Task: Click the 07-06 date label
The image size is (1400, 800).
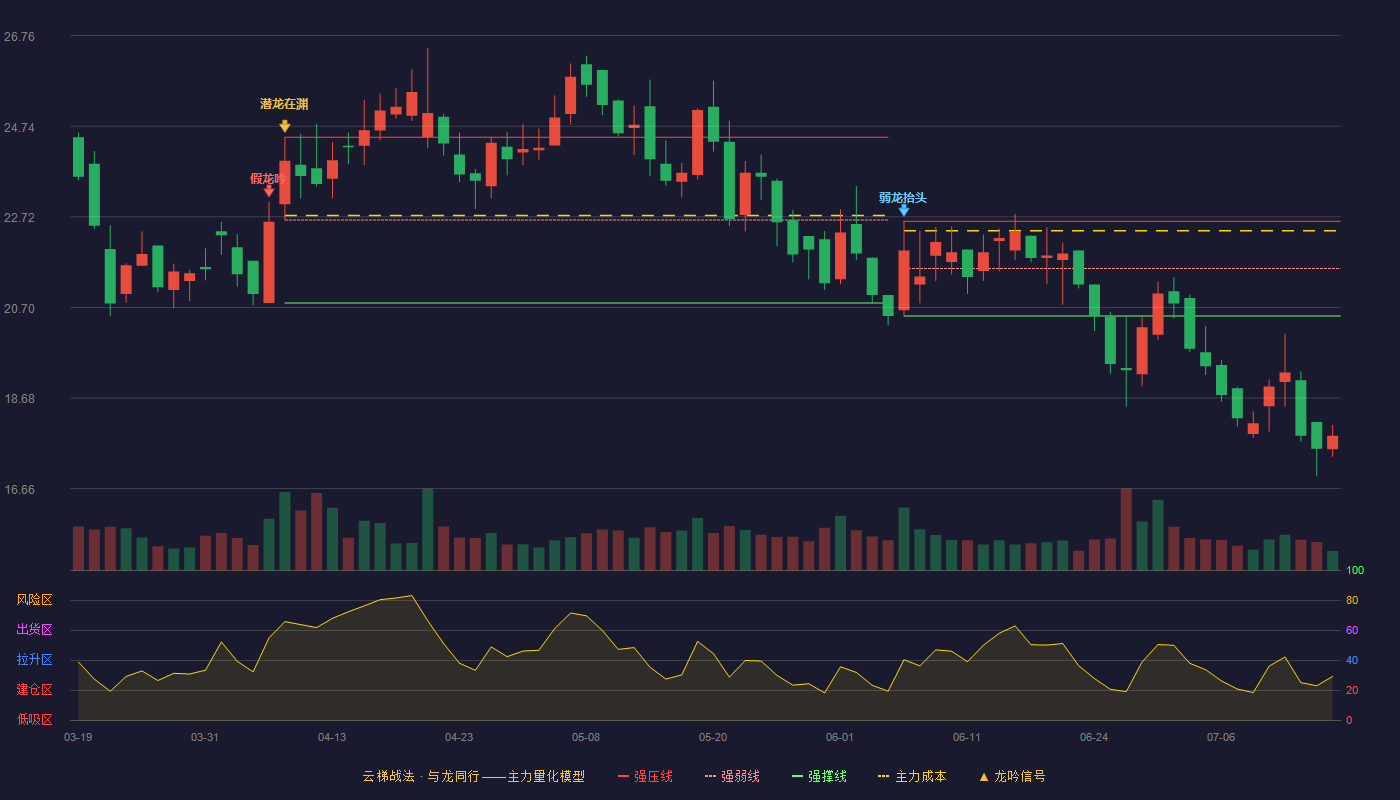Action: [x=1221, y=737]
